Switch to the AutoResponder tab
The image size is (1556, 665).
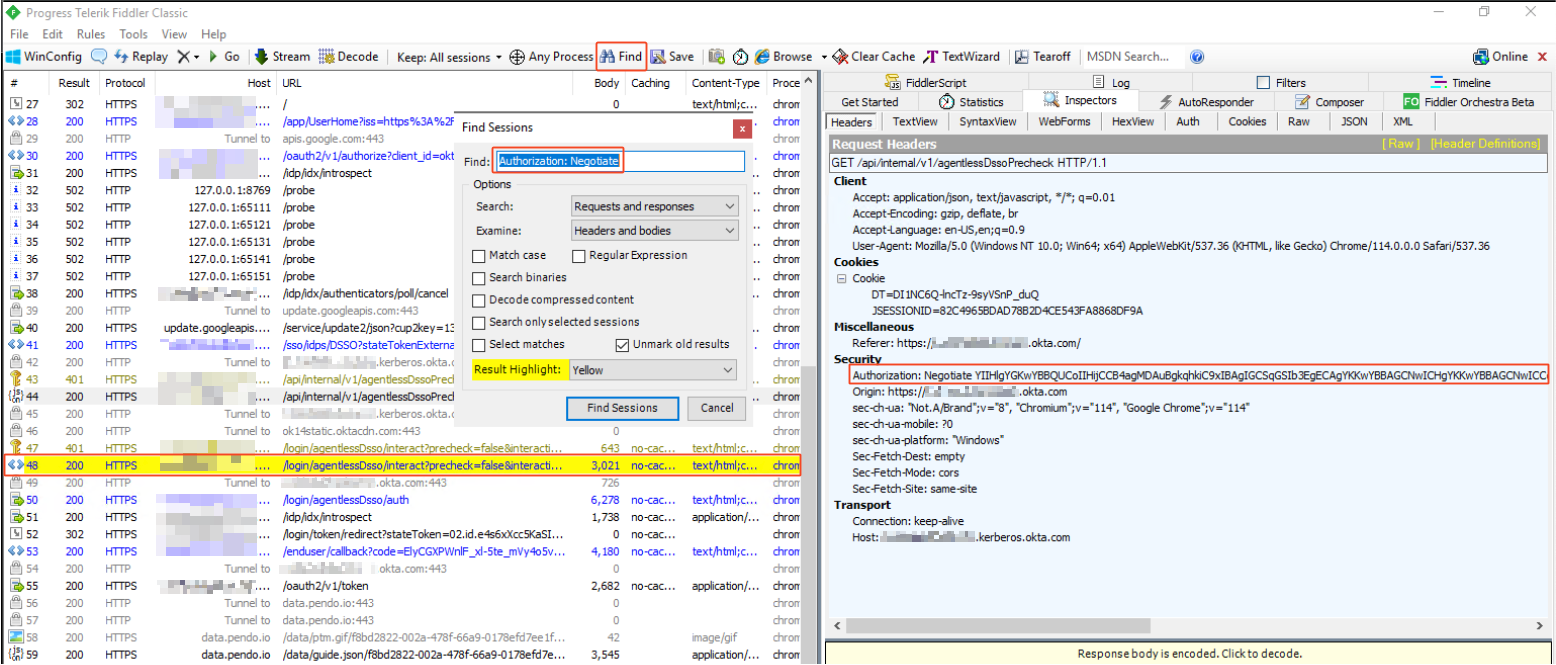pyautogui.click(x=1207, y=102)
